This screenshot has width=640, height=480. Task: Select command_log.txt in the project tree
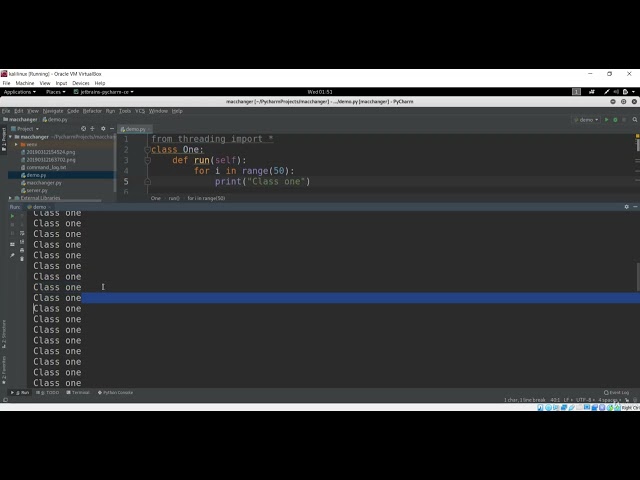click(x=46, y=167)
